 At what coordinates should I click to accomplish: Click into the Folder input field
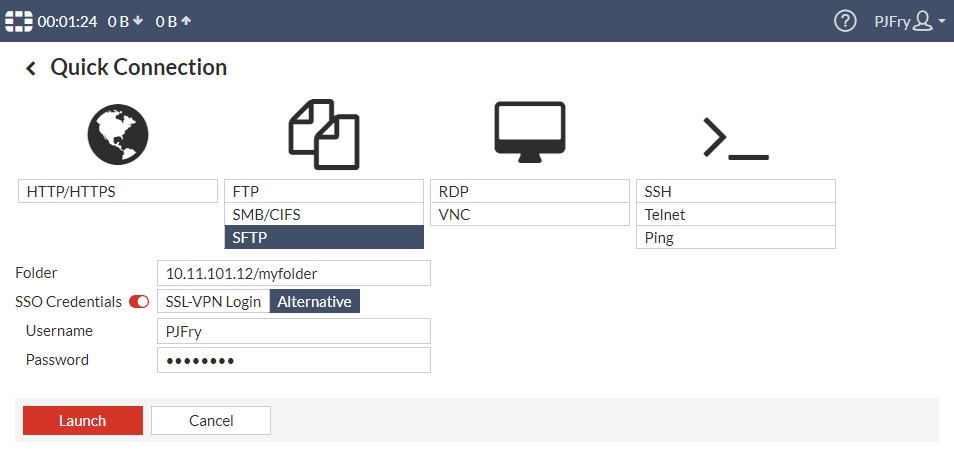coord(294,273)
